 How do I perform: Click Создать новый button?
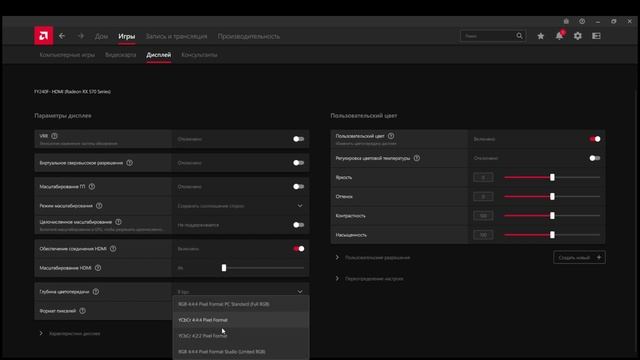[x=579, y=258]
